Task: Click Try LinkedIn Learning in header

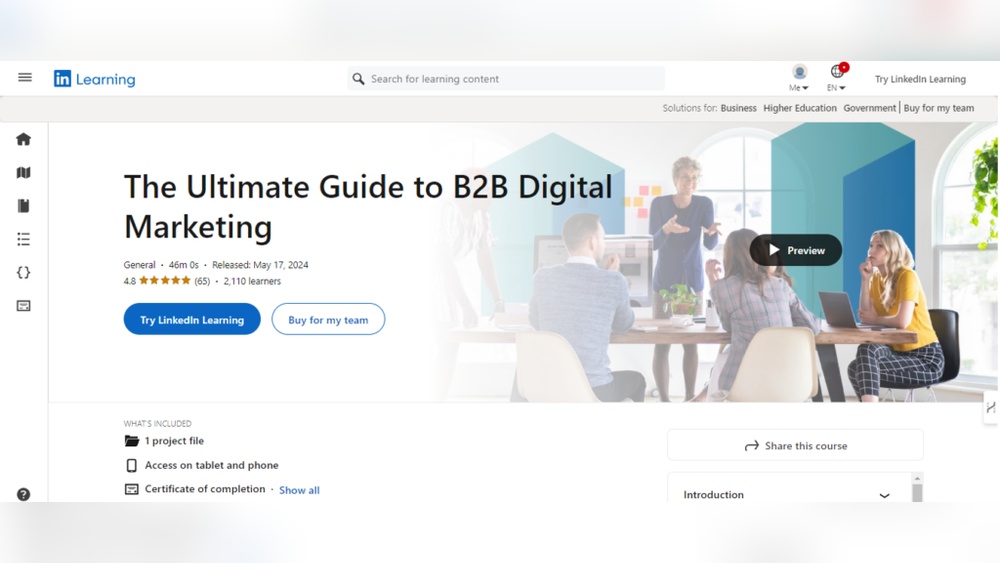Action: coord(920,79)
